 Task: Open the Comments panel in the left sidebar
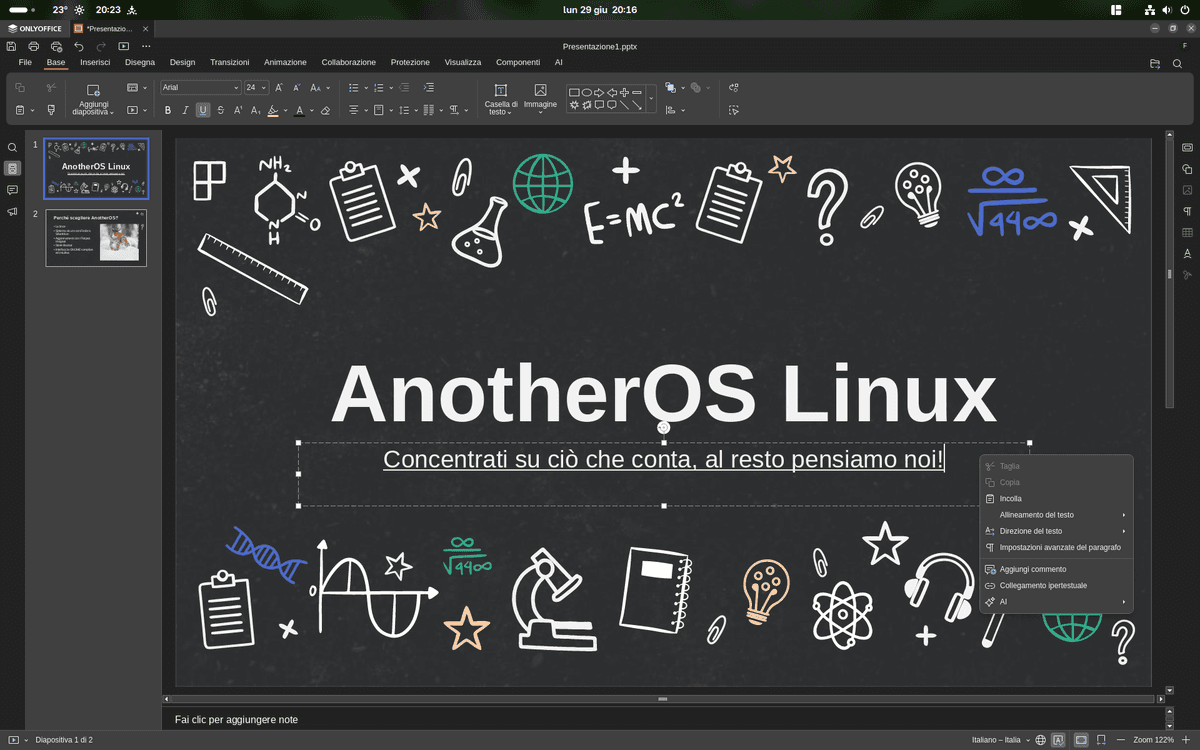tap(12, 190)
